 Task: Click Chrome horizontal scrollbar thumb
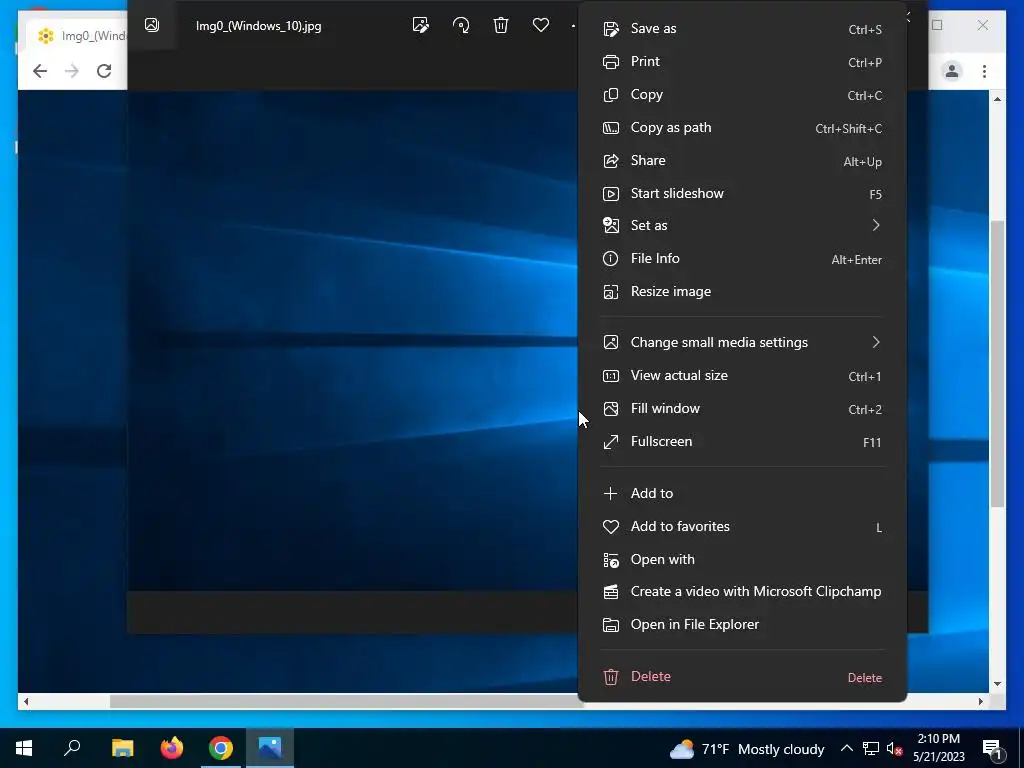tap(345, 701)
